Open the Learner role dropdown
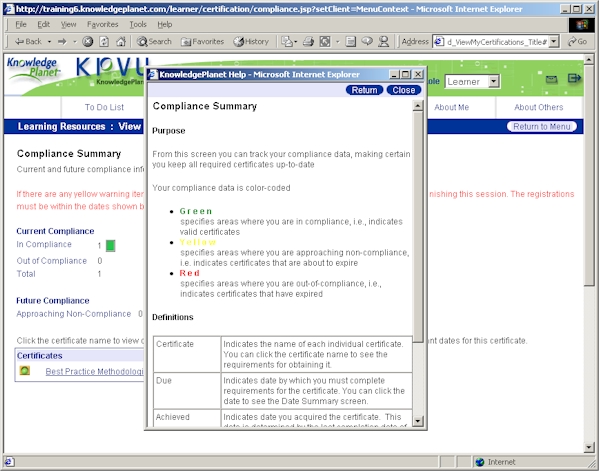Screen dimensions: 600x472 (472, 82)
